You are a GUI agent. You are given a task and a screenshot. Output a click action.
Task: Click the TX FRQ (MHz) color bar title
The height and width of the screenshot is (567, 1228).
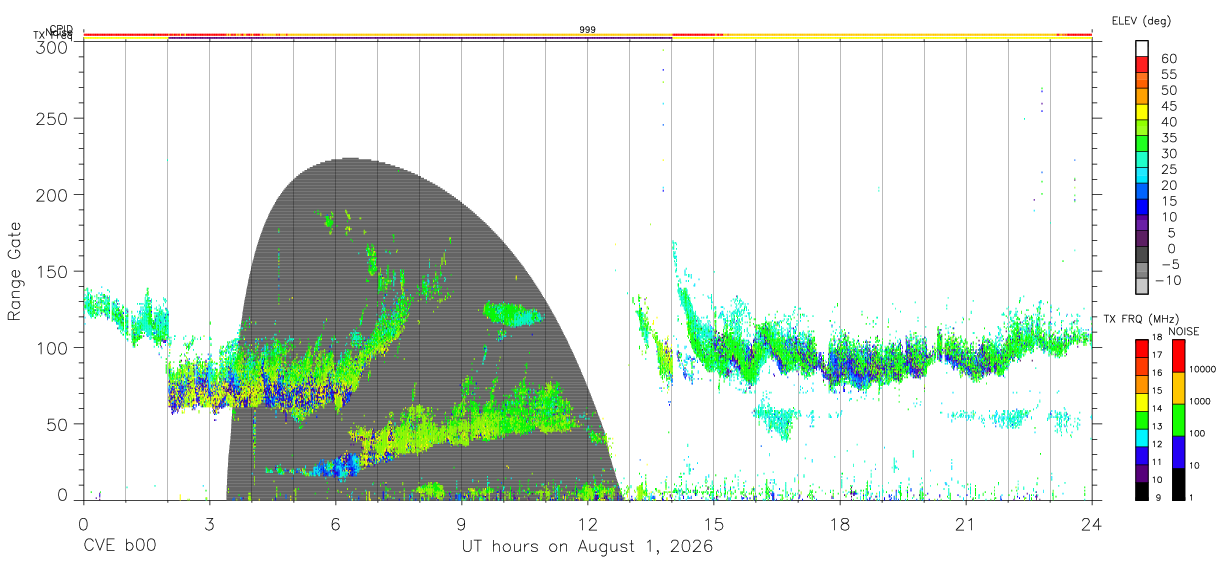pyautogui.click(x=1139, y=319)
